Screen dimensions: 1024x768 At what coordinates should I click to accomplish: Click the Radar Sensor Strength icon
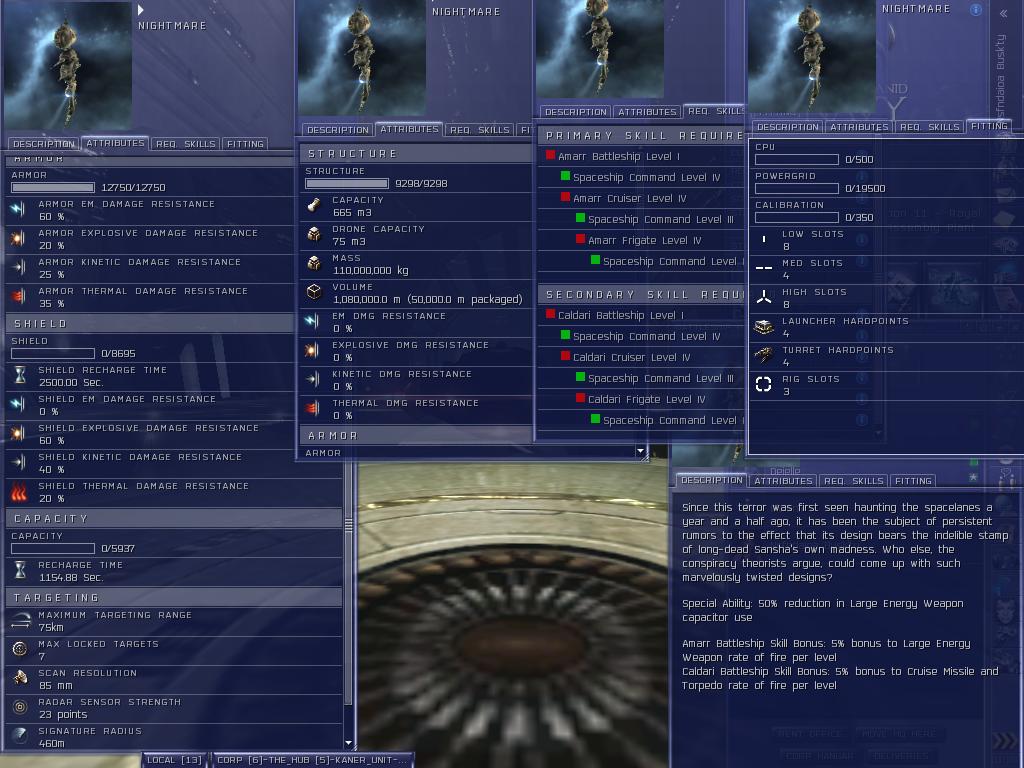pyautogui.click(x=20, y=707)
